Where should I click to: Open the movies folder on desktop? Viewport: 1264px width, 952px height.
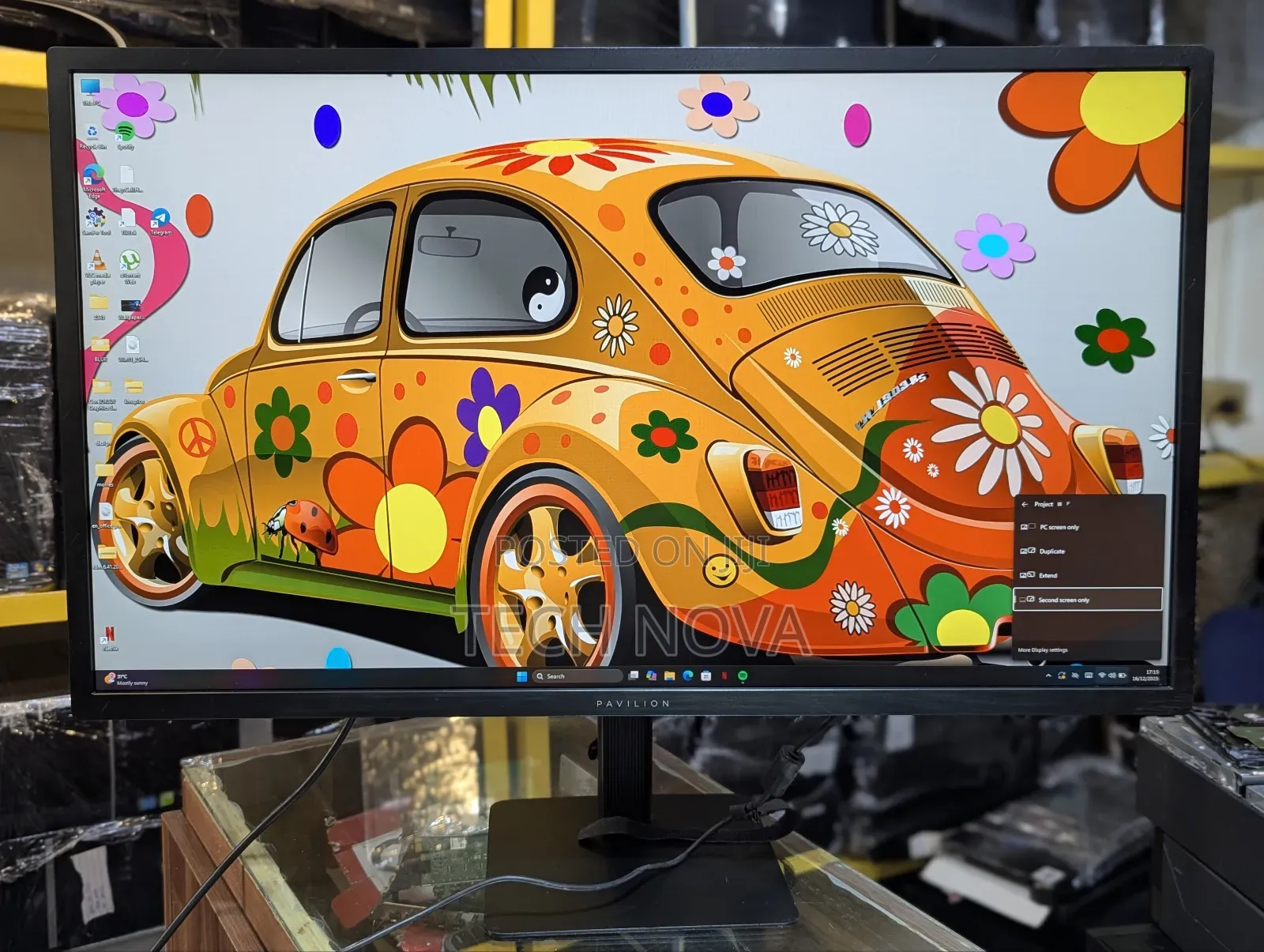point(104,475)
